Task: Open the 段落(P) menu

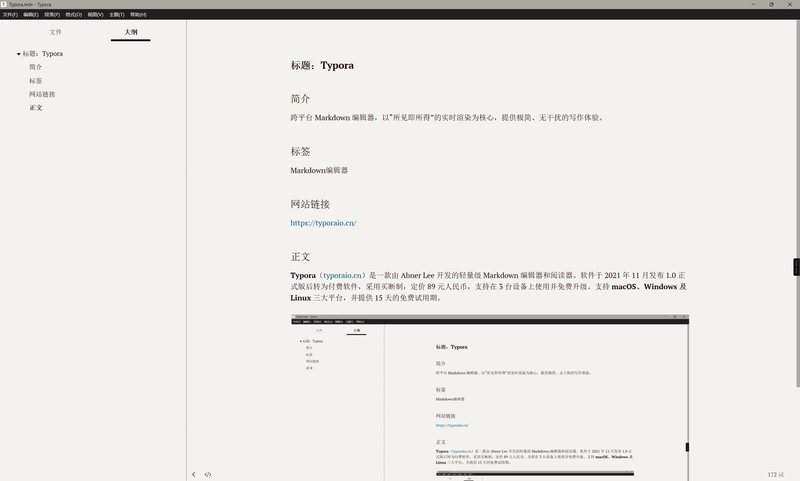Action: pos(52,14)
